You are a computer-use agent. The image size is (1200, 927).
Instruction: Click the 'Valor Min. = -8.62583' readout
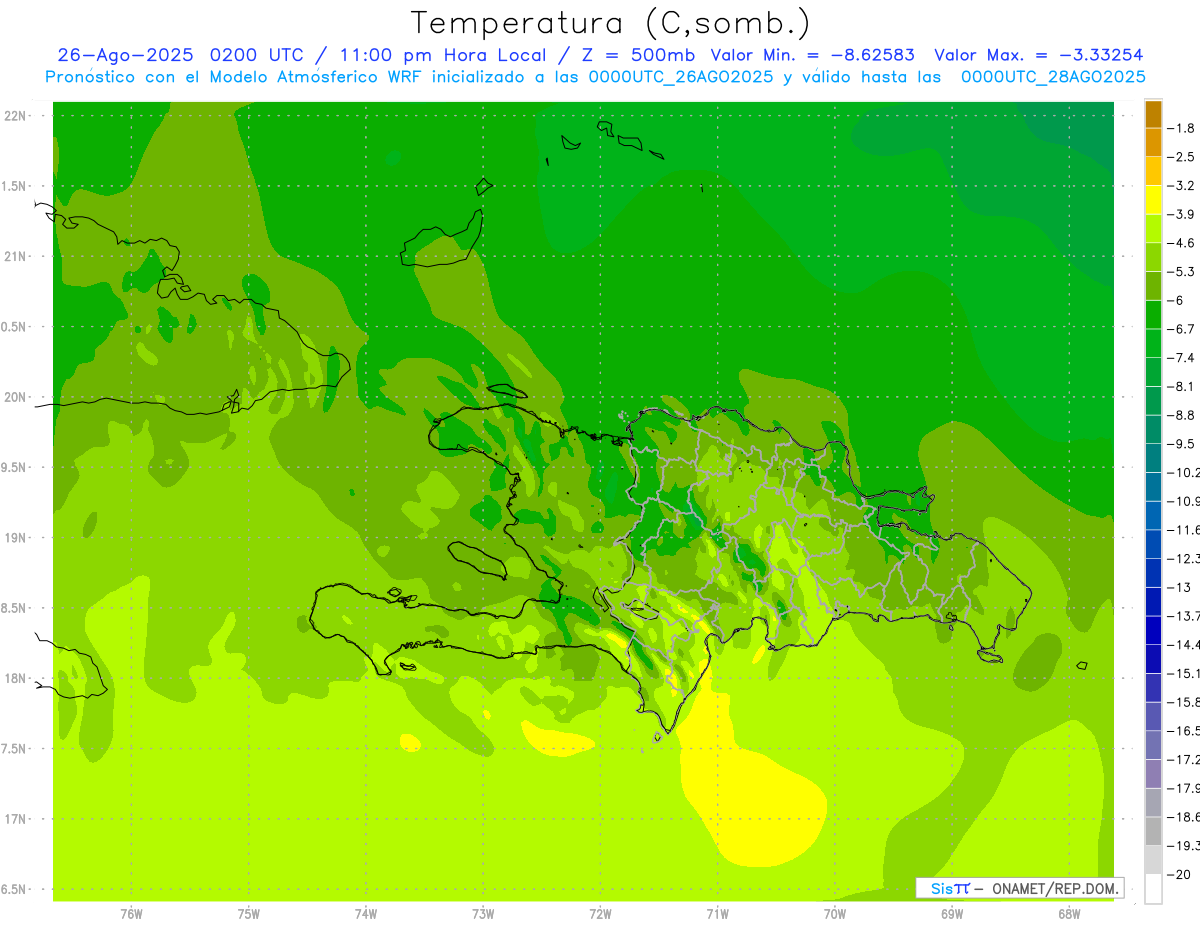pyautogui.click(x=812, y=55)
